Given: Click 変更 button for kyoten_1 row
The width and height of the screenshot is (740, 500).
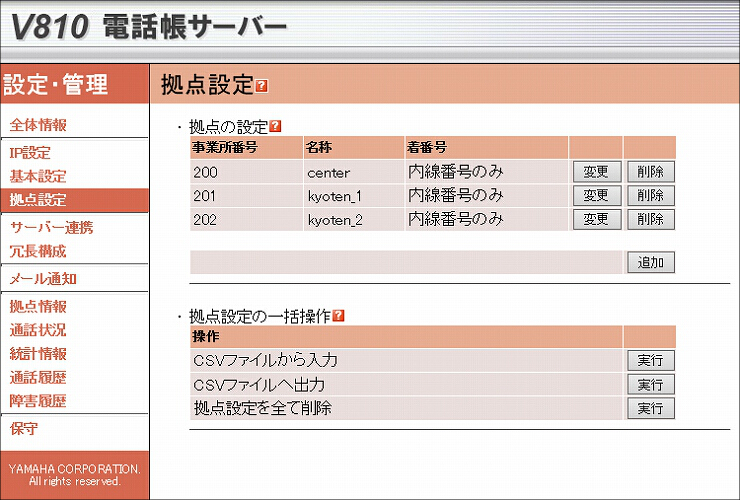Looking at the screenshot, I should 597,195.
